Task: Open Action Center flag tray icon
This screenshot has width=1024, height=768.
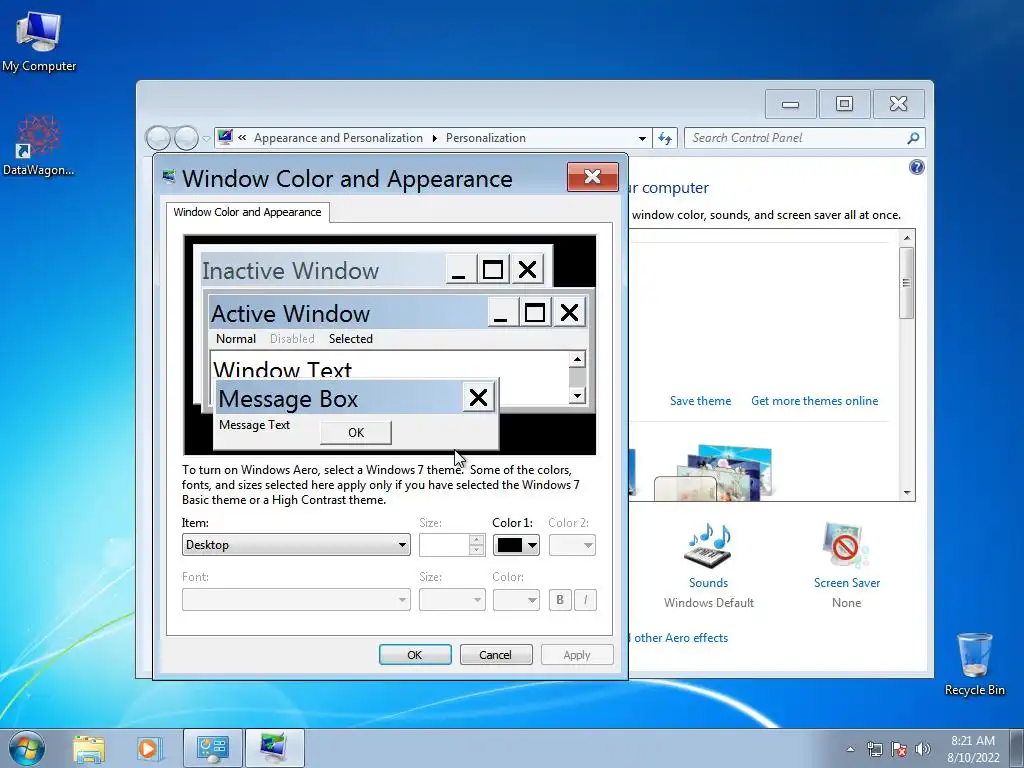Action: (x=899, y=749)
